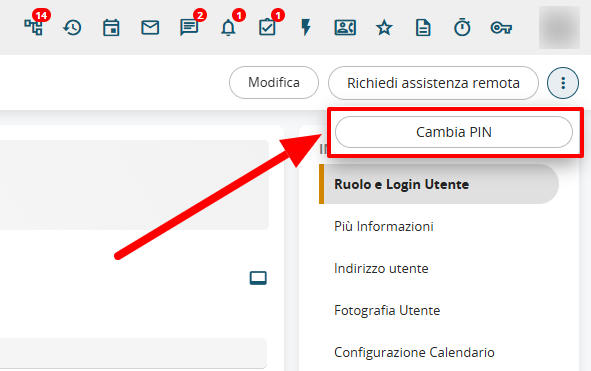Click the favorites star icon

[384, 28]
